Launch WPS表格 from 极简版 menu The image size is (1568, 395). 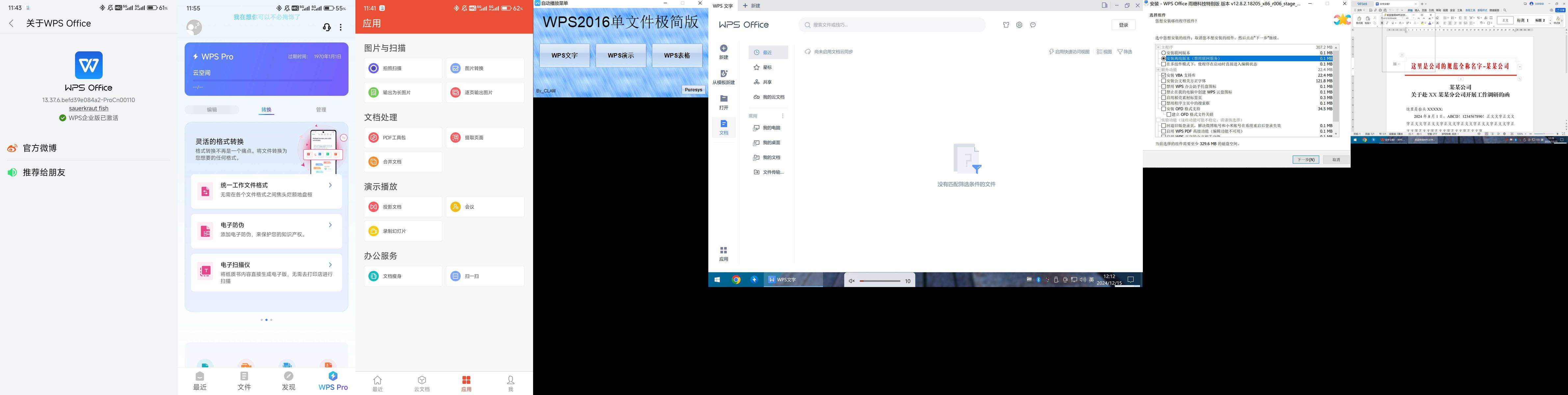point(677,55)
